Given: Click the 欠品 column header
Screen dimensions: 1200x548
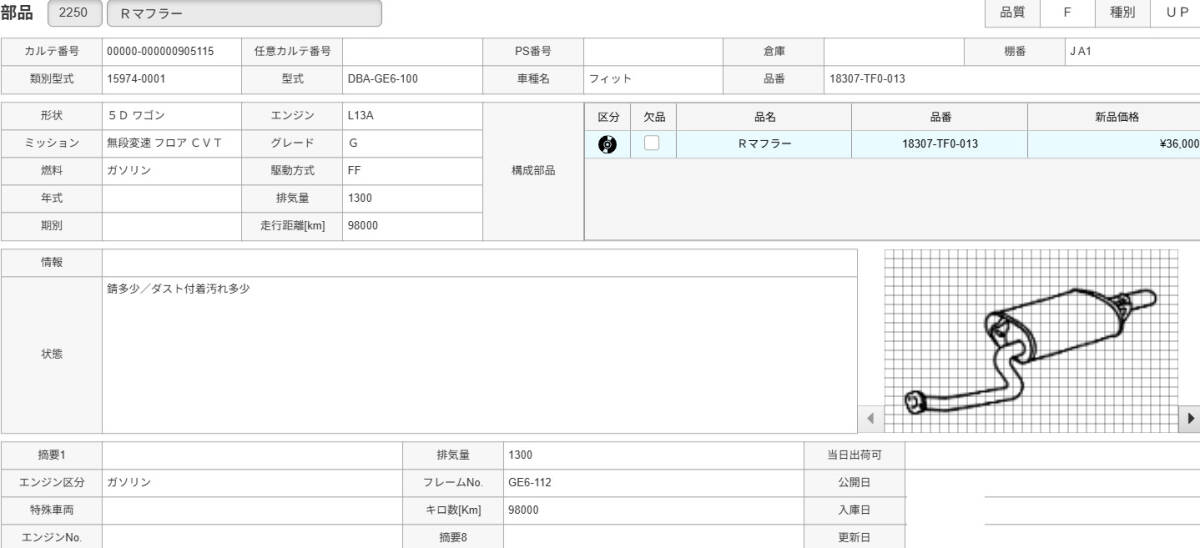Looking at the screenshot, I should click(654, 117).
